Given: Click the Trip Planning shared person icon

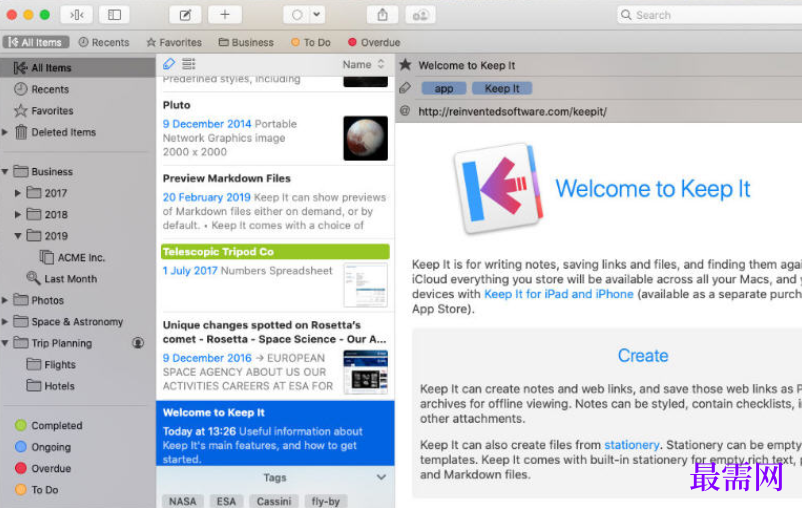Looking at the screenshot, I should [138, 343].
